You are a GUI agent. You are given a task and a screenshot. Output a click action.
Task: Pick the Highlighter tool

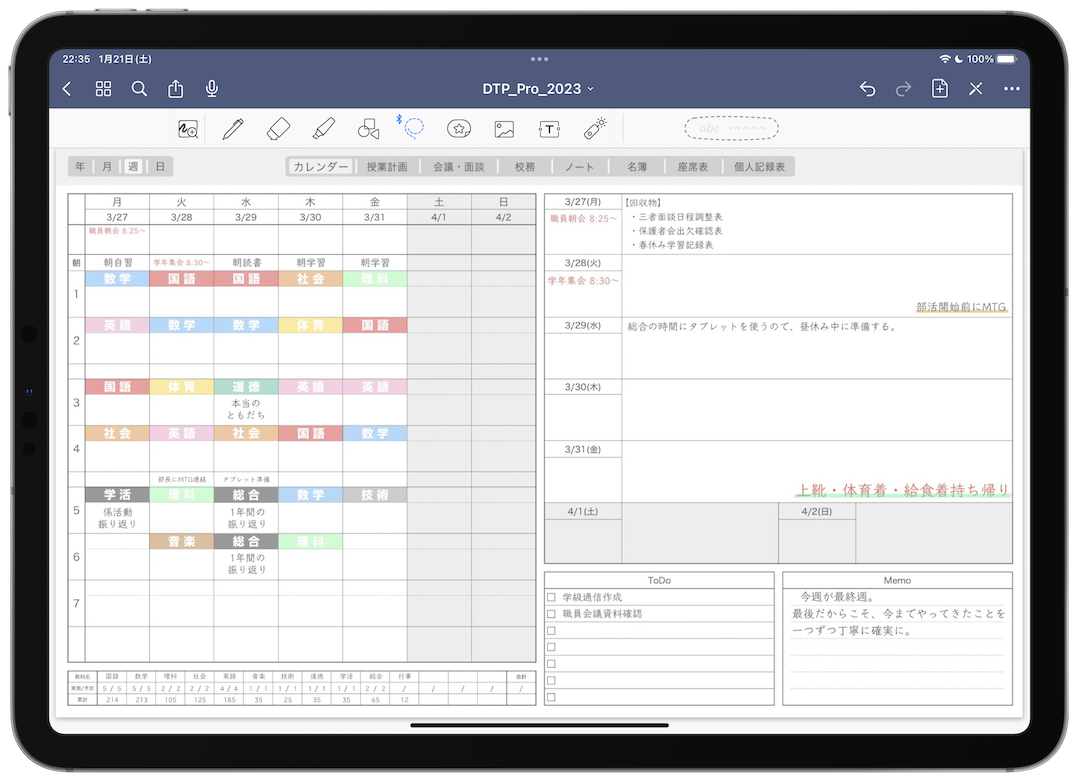coord(322,128)
